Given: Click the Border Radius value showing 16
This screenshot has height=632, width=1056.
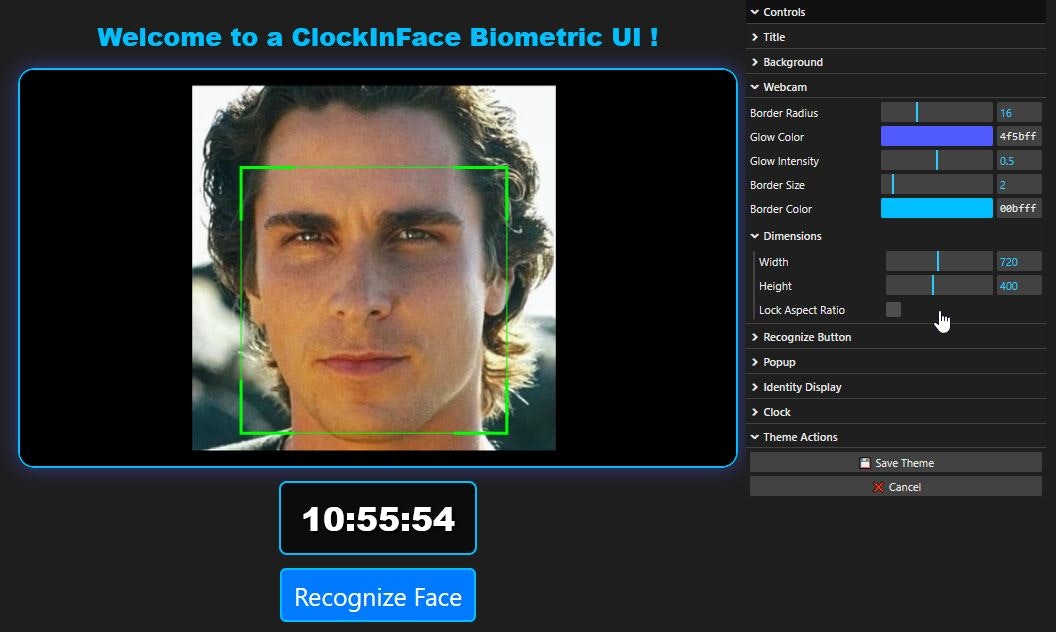Looking at the screenshot, I should [x=1018, y=112].
